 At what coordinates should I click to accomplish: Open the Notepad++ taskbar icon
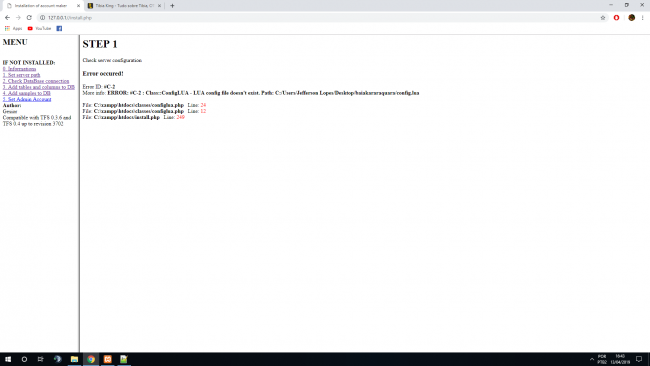(124, 359)
